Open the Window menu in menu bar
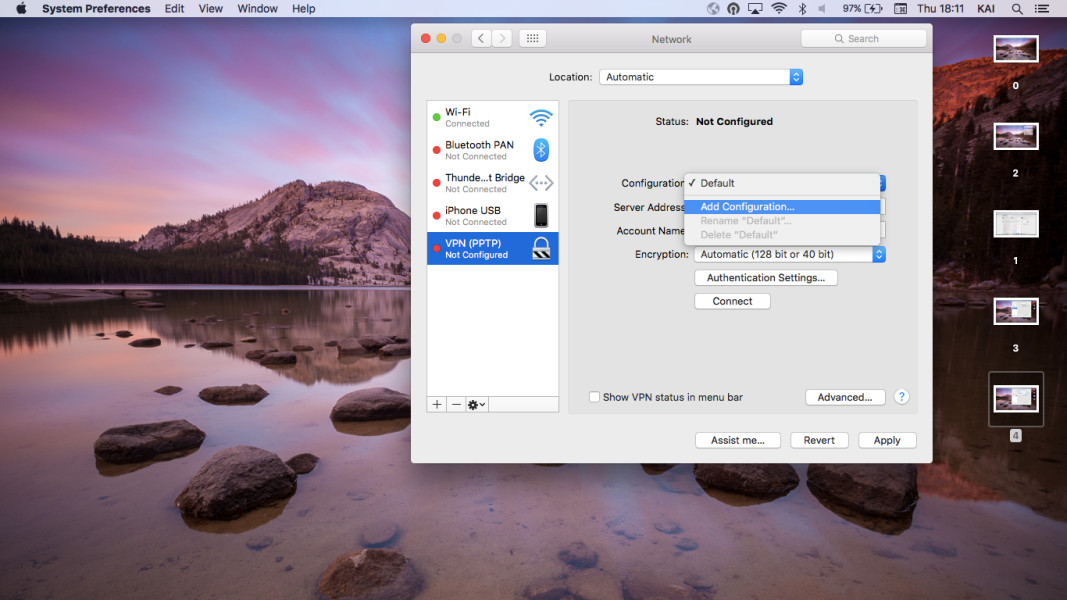Screen dimensions: 1067x600 (257, 9)
